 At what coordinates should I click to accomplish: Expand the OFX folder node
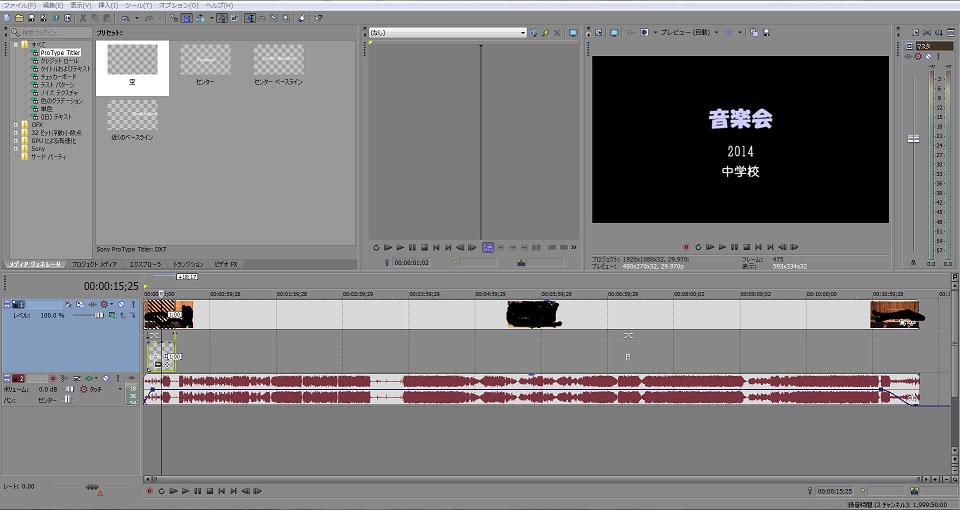16,124
